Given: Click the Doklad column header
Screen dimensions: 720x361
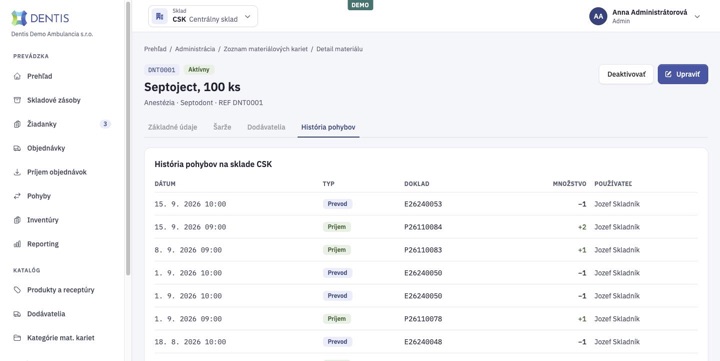Looking at the screenshot, I should point(416,184).
